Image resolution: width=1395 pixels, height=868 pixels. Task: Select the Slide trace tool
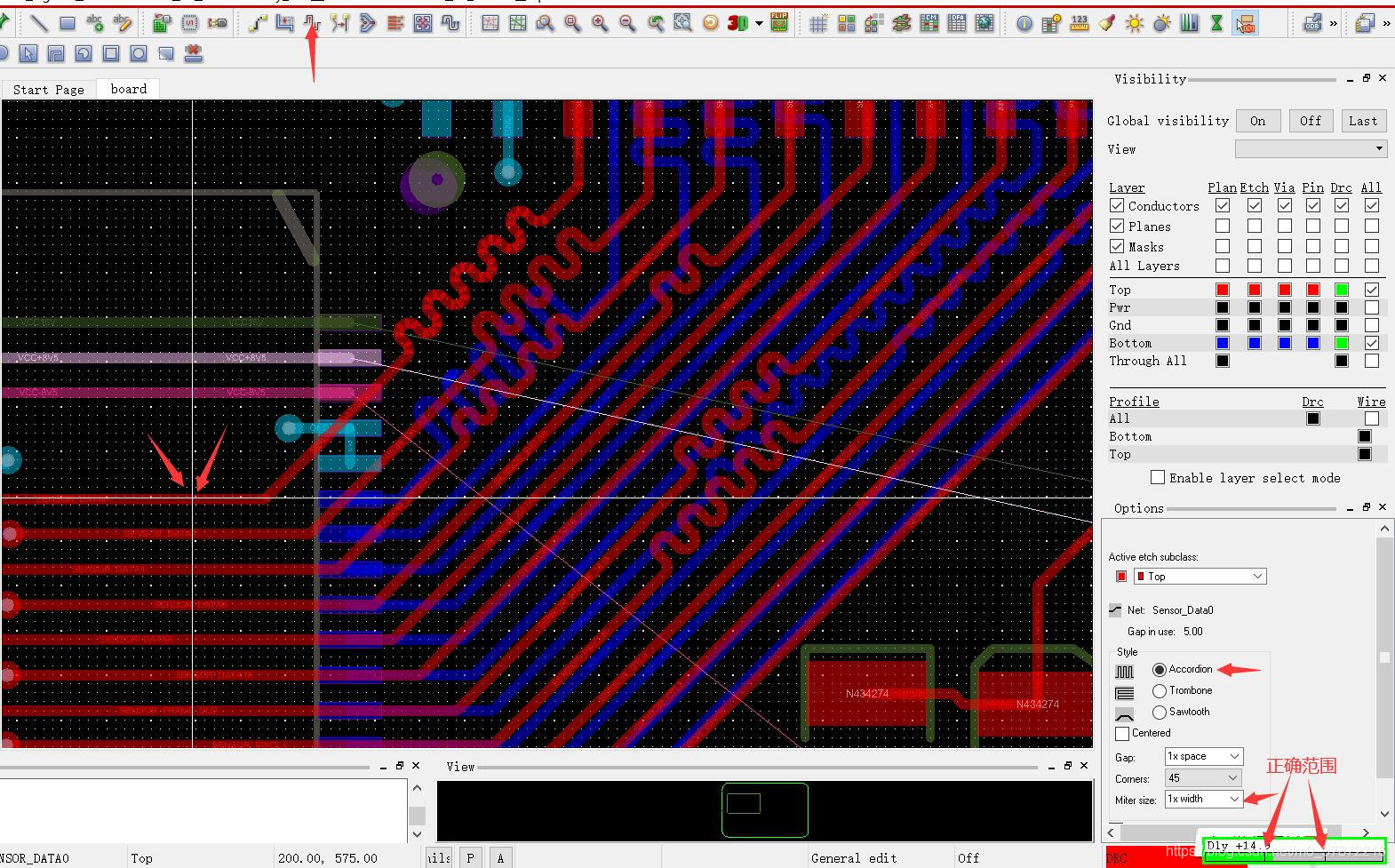(285, 24)
